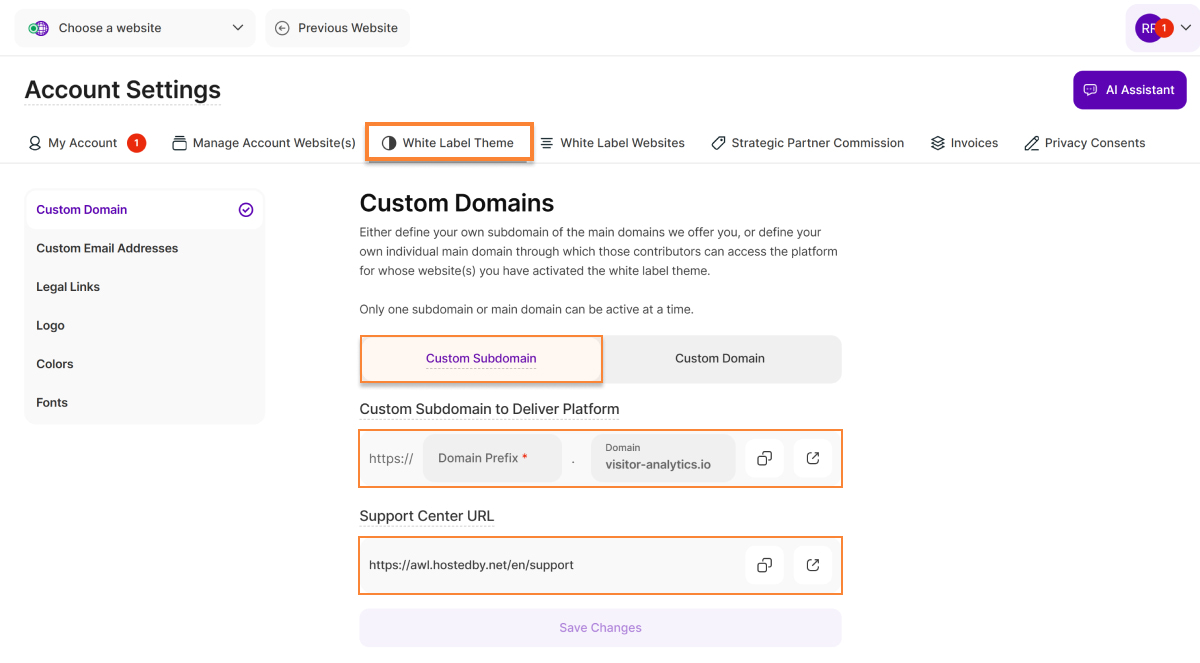Click the Previous Website back arrow icon
Image resolution: width=1200 pixels, height=663 pixels.
click(282, 28)
